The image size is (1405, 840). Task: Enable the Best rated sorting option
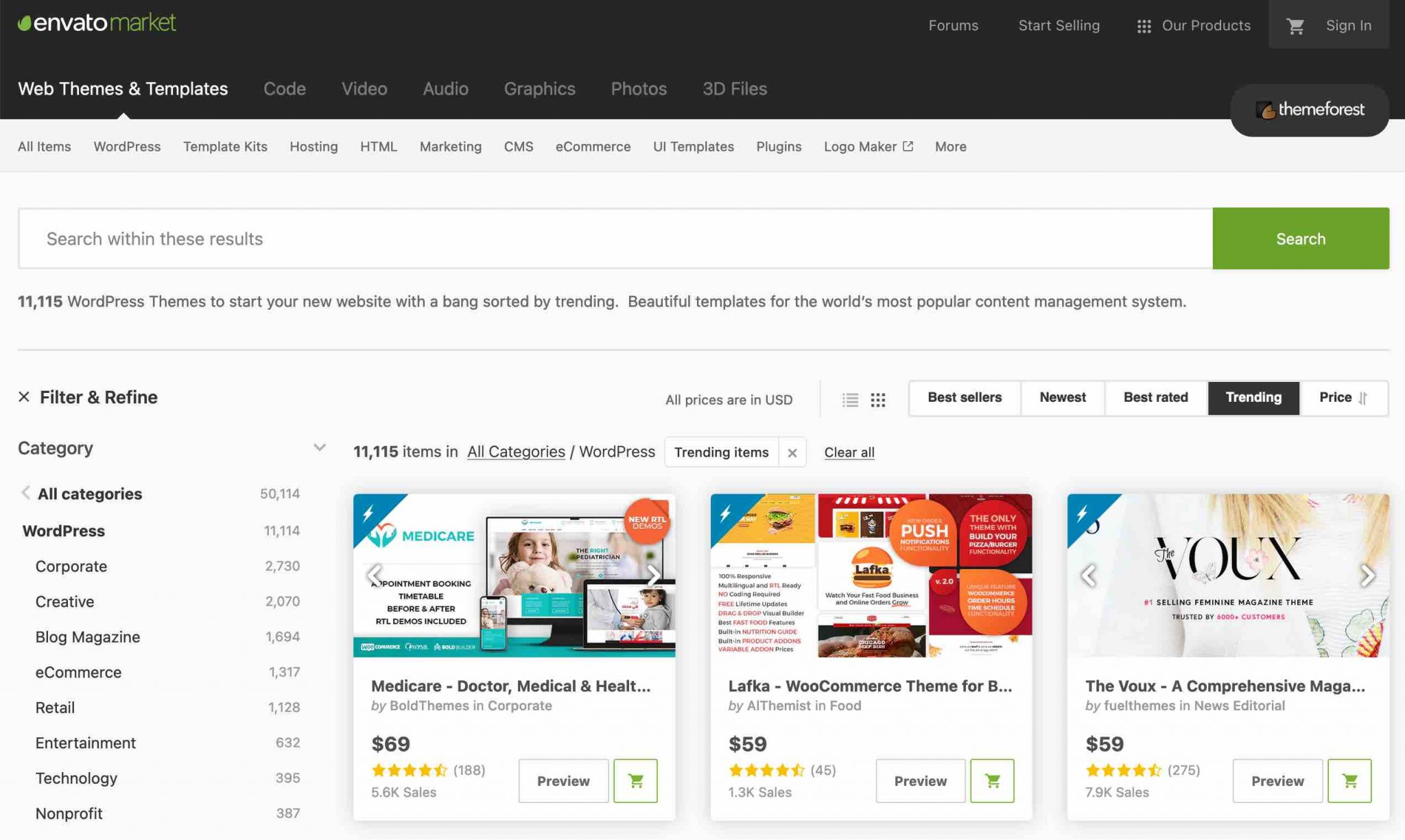point(1155,398)
